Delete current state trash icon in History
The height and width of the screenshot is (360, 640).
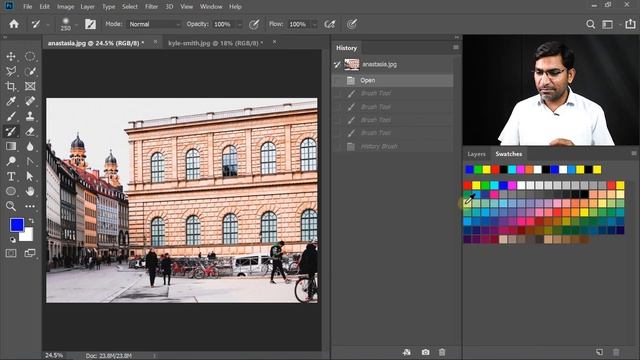pos(442,352)
